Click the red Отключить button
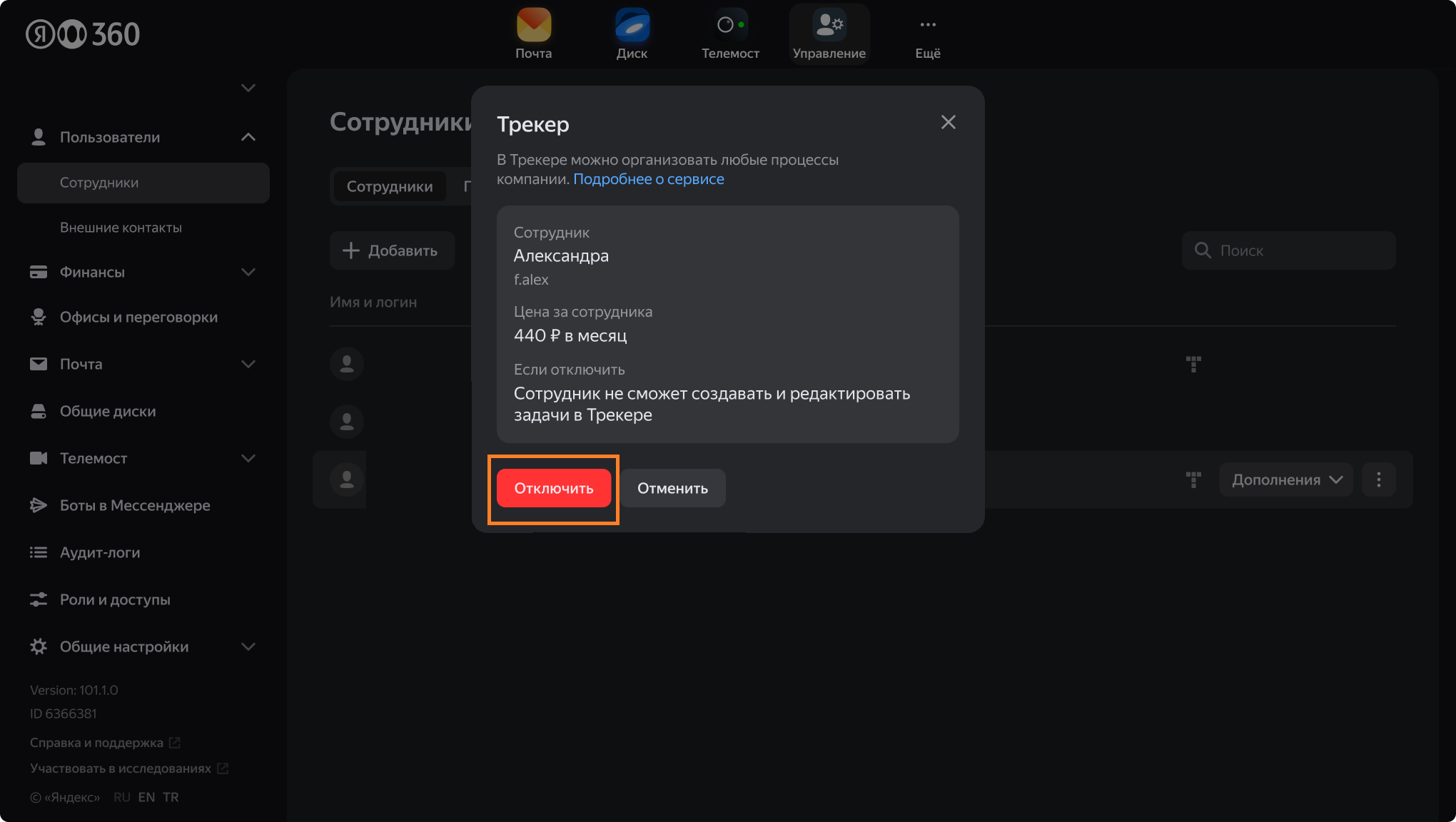Viewport: 1456px width, 822px height. 554,488
